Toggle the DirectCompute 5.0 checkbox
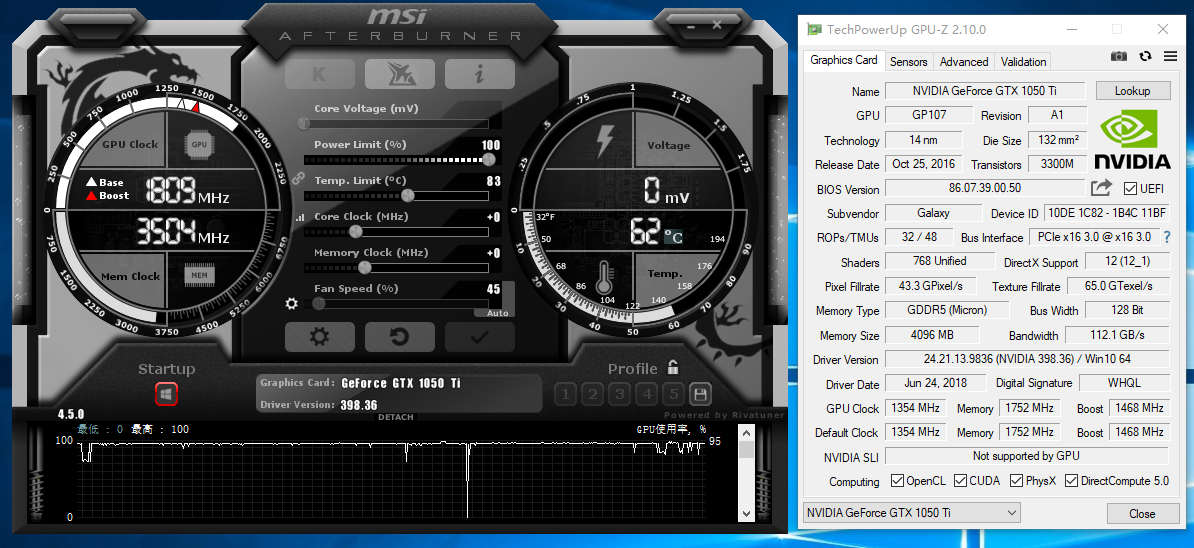 (x=1071, y=481)
